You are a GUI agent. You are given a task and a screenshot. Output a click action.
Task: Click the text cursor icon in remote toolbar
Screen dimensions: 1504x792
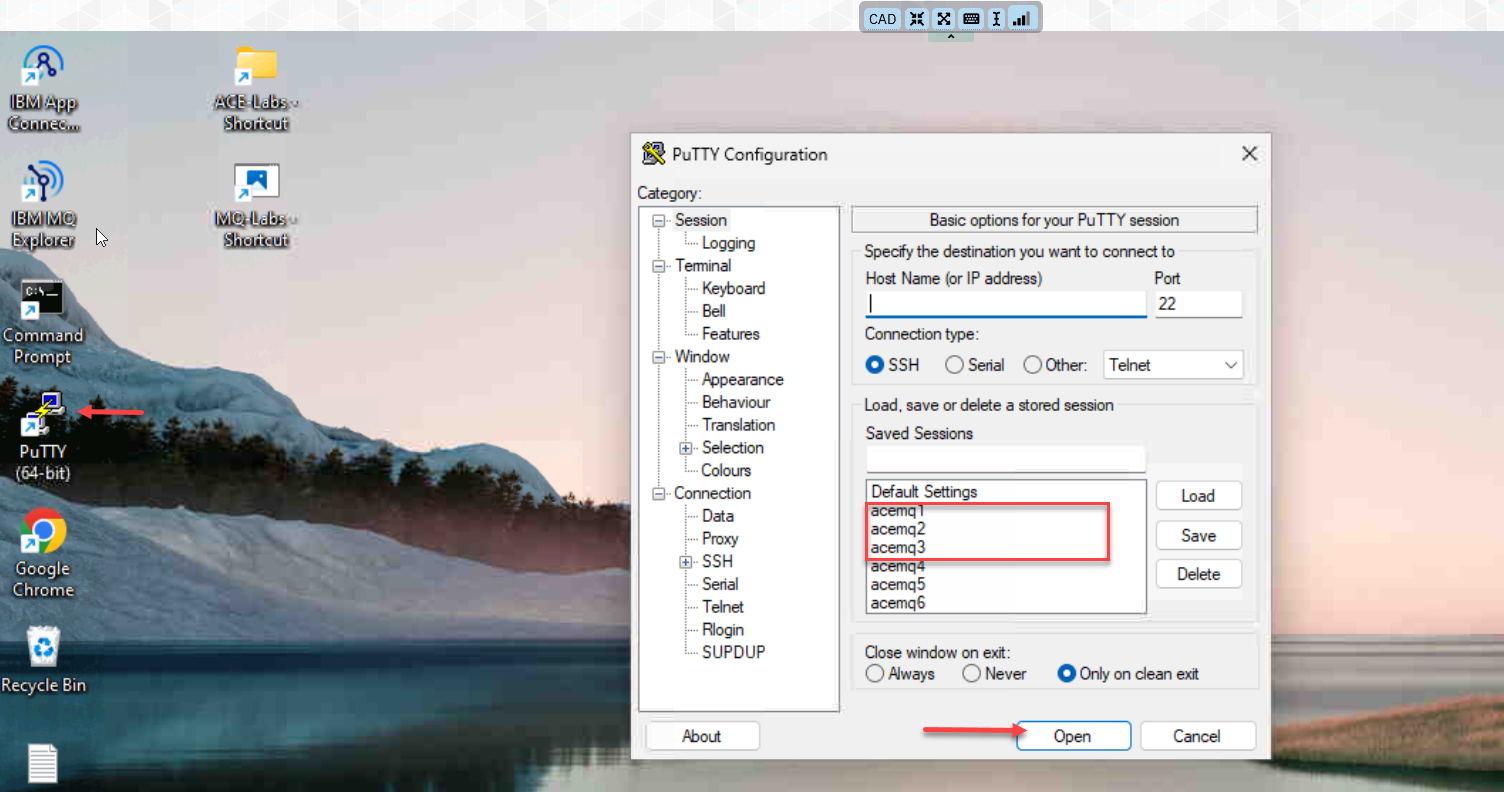coord(996,19)
